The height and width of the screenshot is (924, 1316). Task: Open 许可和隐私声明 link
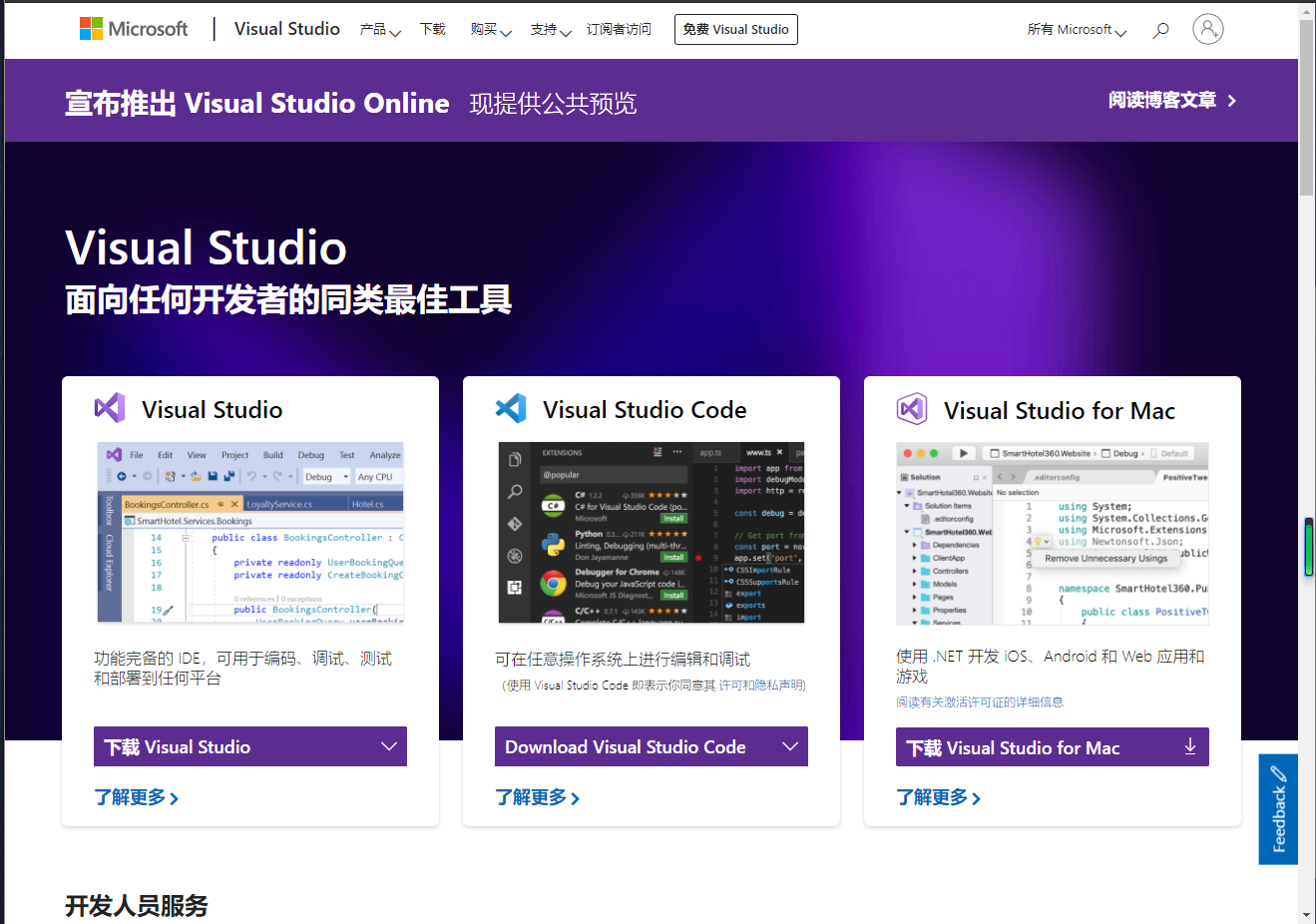coord(760,686)
